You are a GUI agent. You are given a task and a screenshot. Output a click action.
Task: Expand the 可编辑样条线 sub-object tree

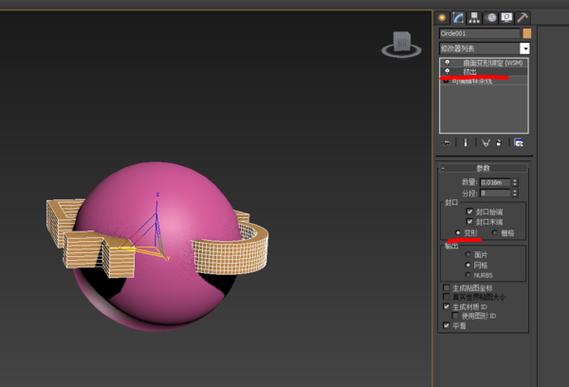point(446,81)
